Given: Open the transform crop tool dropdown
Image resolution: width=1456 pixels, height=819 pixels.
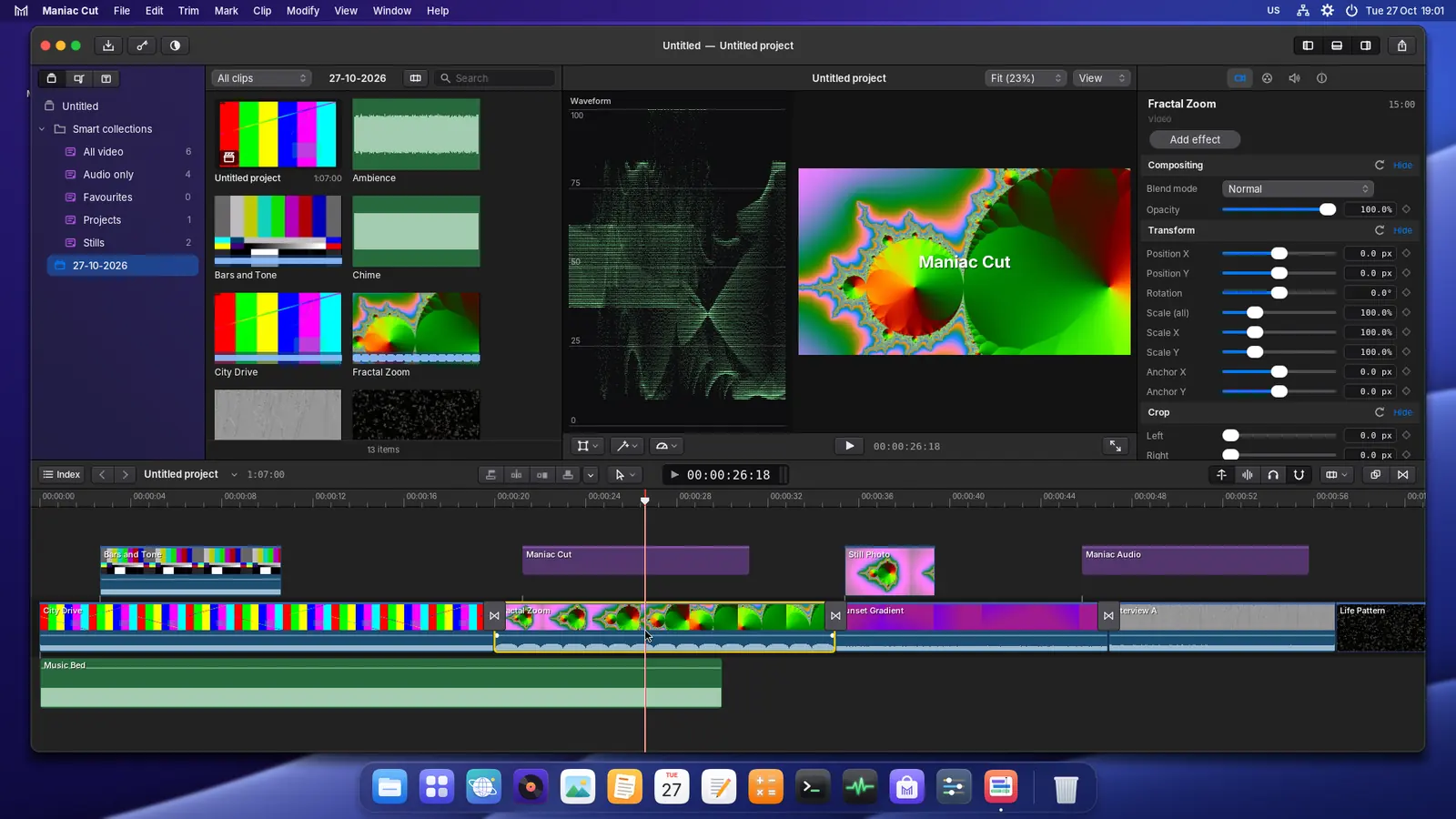Looking at the screenshot, I should coord(588,446).
